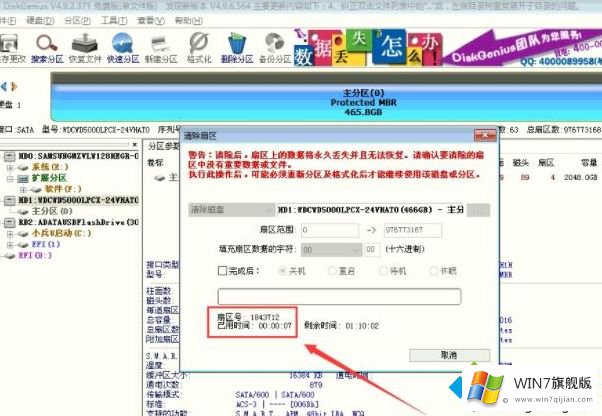
Task: Click the HD1 WDC disk icon
Action: tap(10, 200)
